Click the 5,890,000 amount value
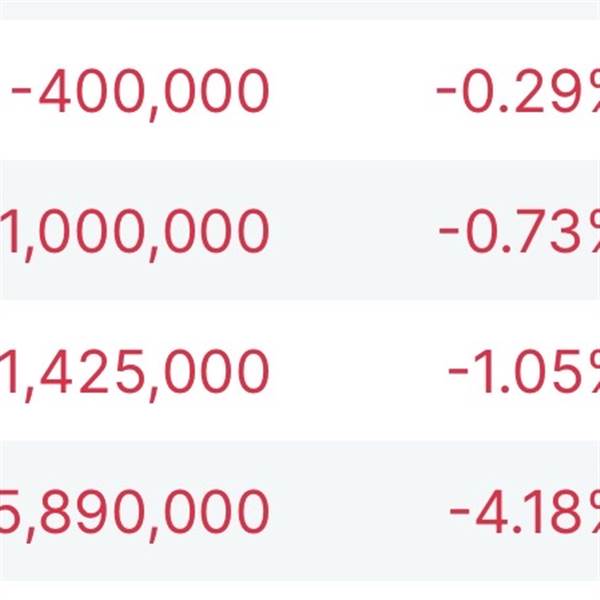Screen dimensions: 600x600 coord(135,512)
